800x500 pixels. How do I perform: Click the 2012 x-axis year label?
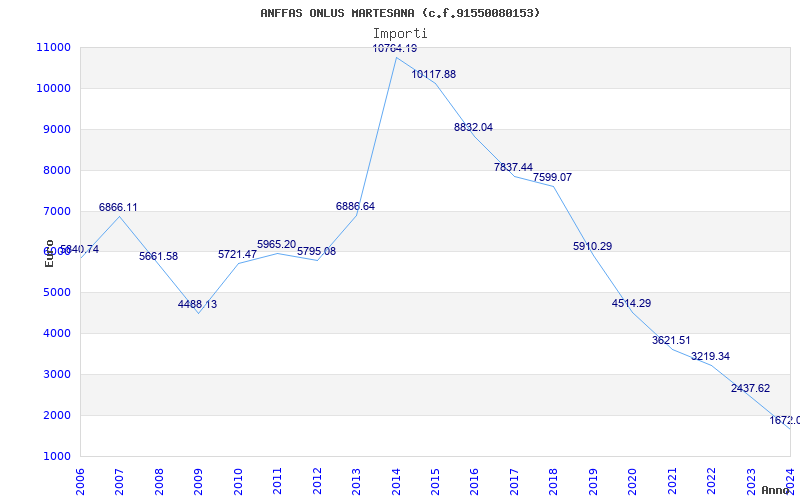click(317, 481)
